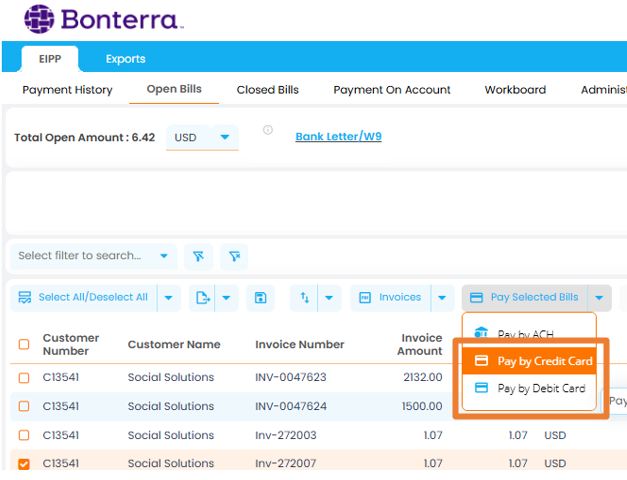Click the clear filter funnel icon
Screen dimensions: 627x480
[x=234, y=256]
